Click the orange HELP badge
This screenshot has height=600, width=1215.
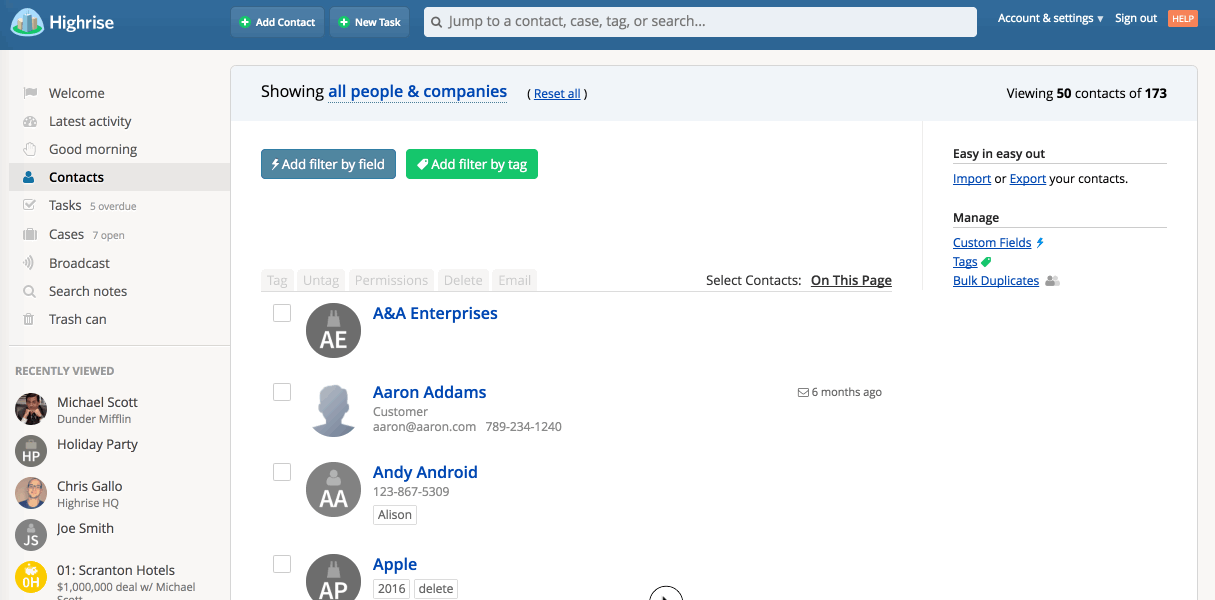[1183, 19]
